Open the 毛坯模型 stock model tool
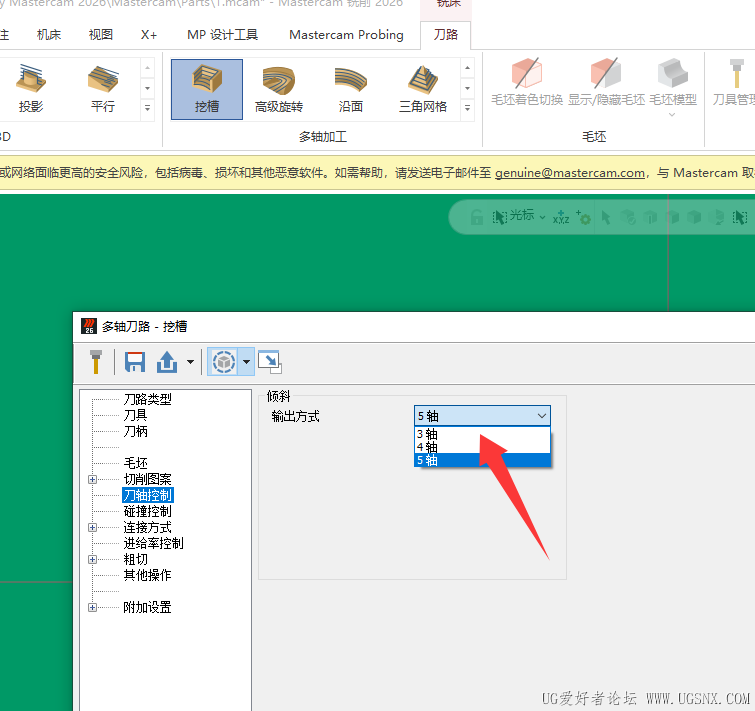This screenshot has width=755, height=711. click(673, 82)
